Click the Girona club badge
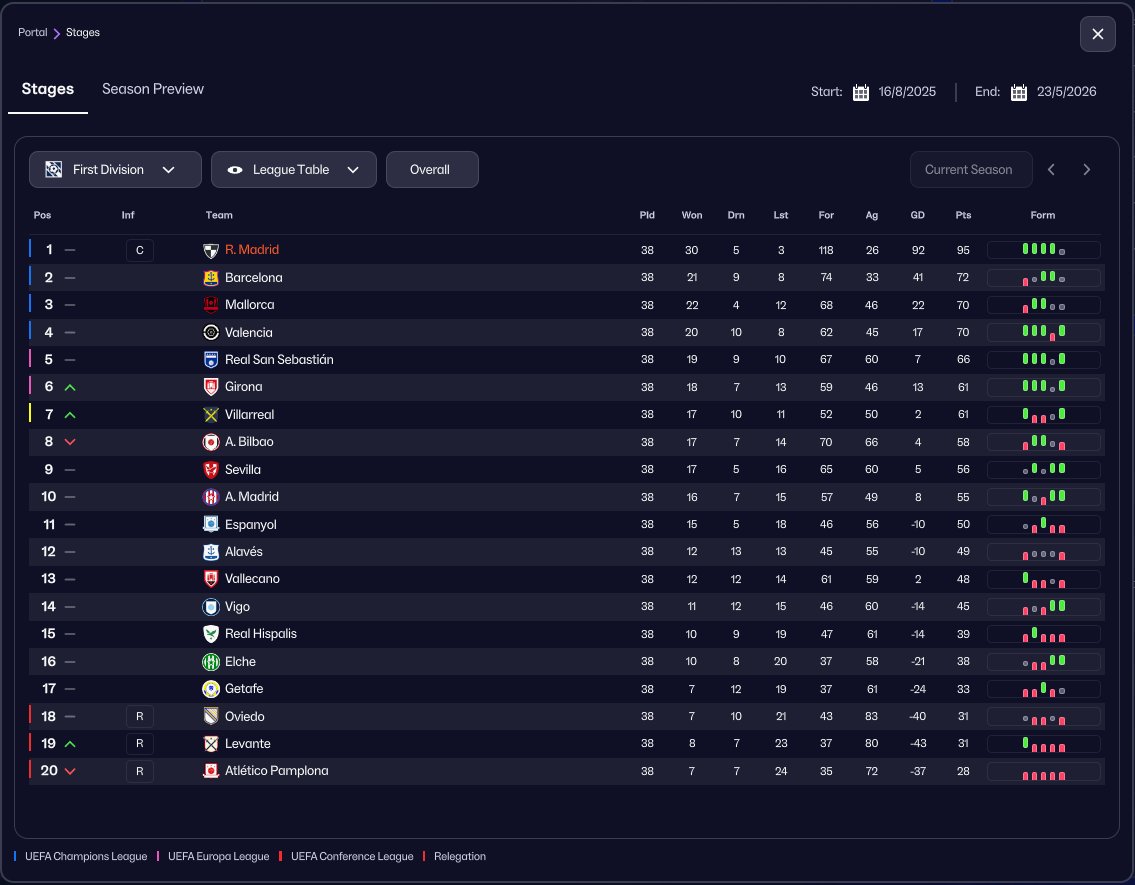 (211, 387)
